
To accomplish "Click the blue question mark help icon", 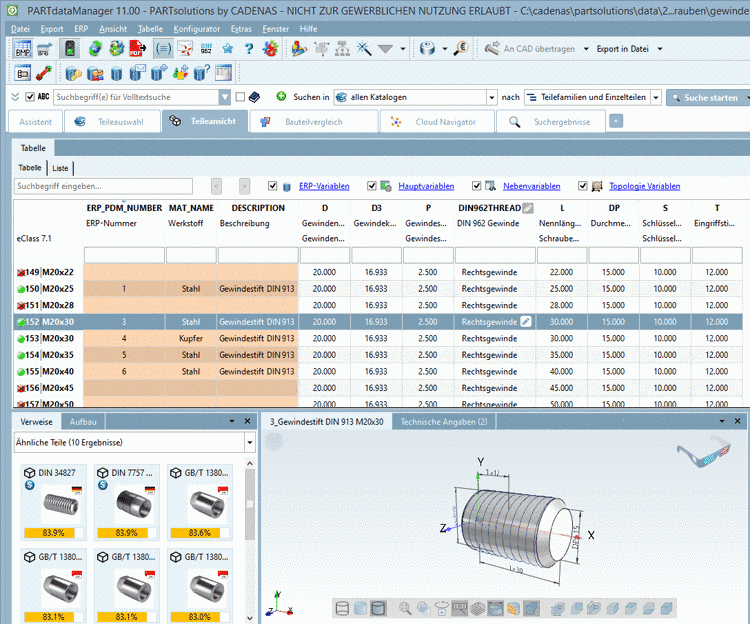I will click(x=249, y=48).
